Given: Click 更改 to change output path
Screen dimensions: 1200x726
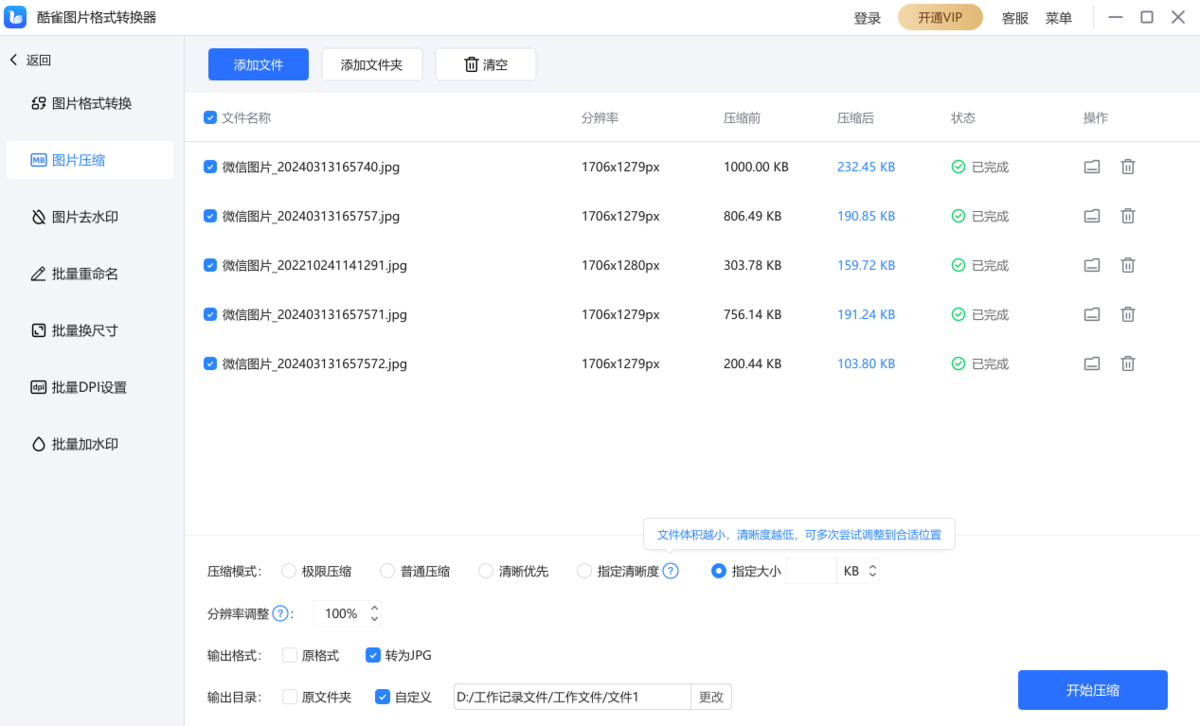Looking at the screenshot, I should (x=711, y=697).
